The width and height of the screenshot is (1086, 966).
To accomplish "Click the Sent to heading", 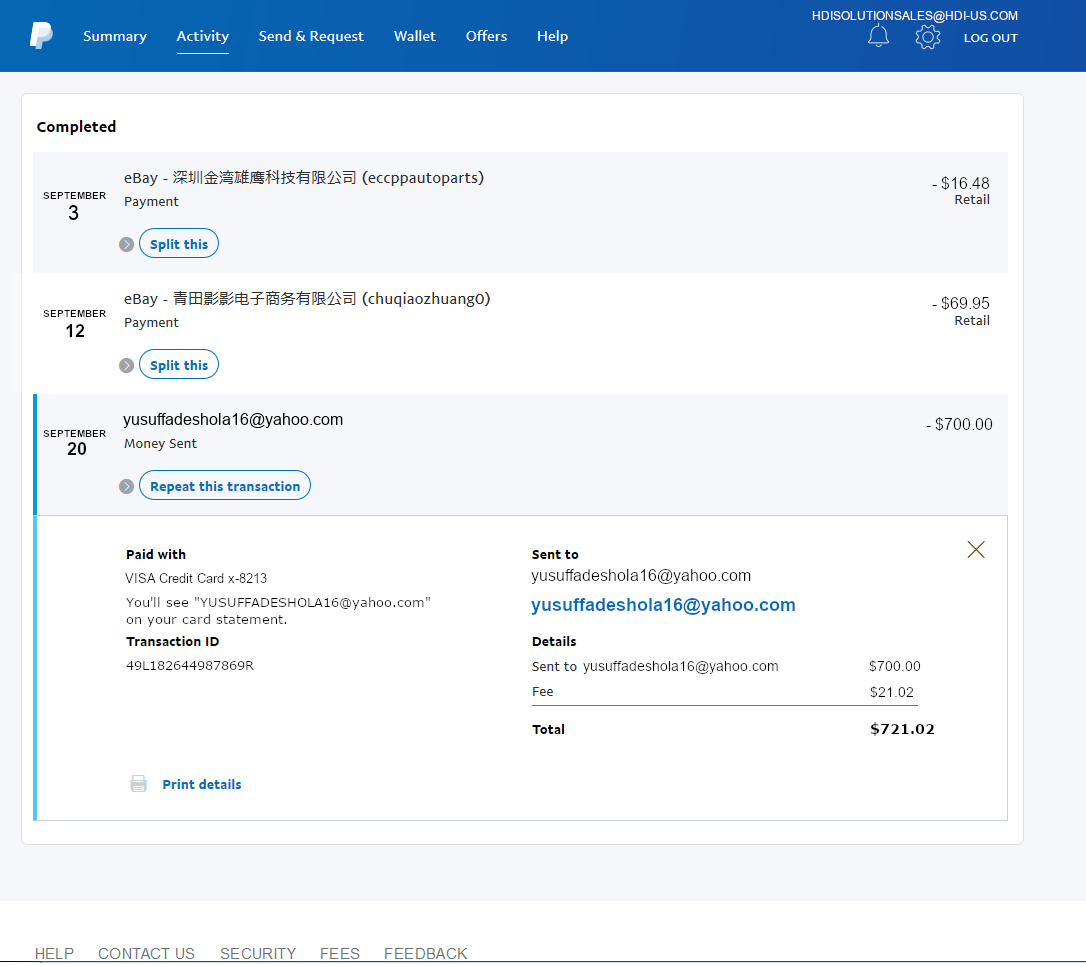I will point(555,555).
